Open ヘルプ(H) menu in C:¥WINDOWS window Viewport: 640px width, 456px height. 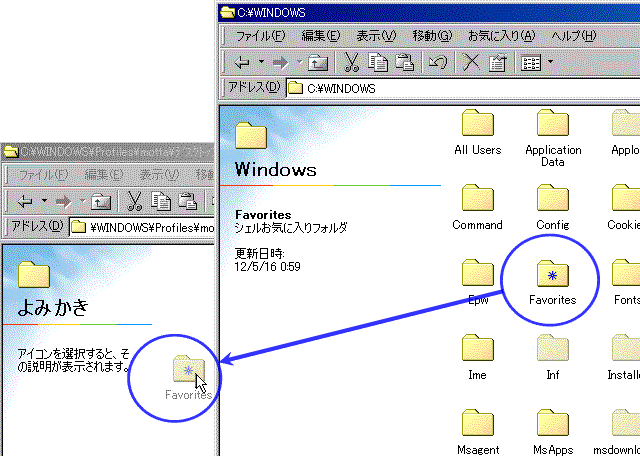pyautogui.click(x=573, y=36)
